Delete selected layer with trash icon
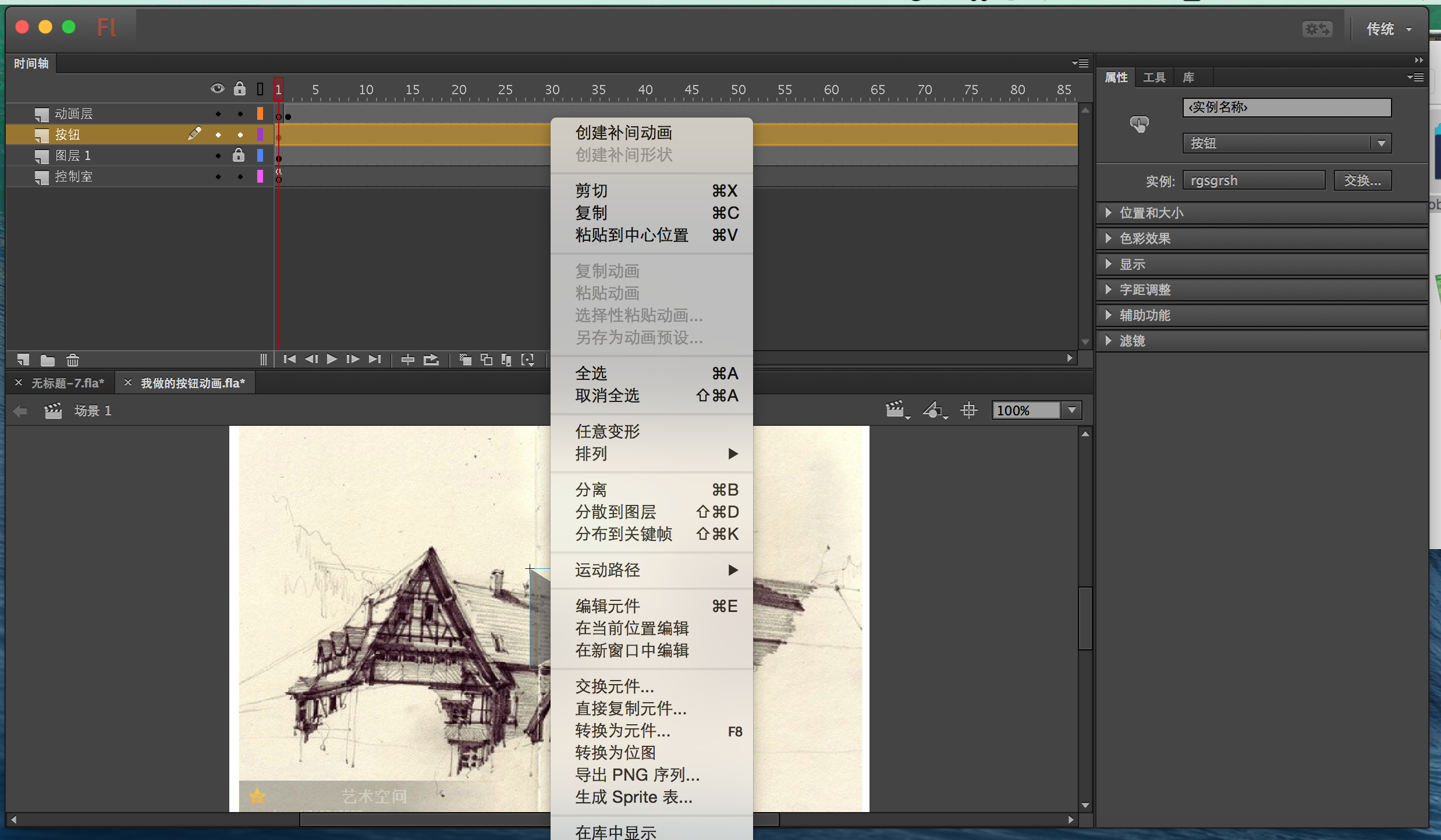Viewport: 1441px width, 840px height. point(72,360)
